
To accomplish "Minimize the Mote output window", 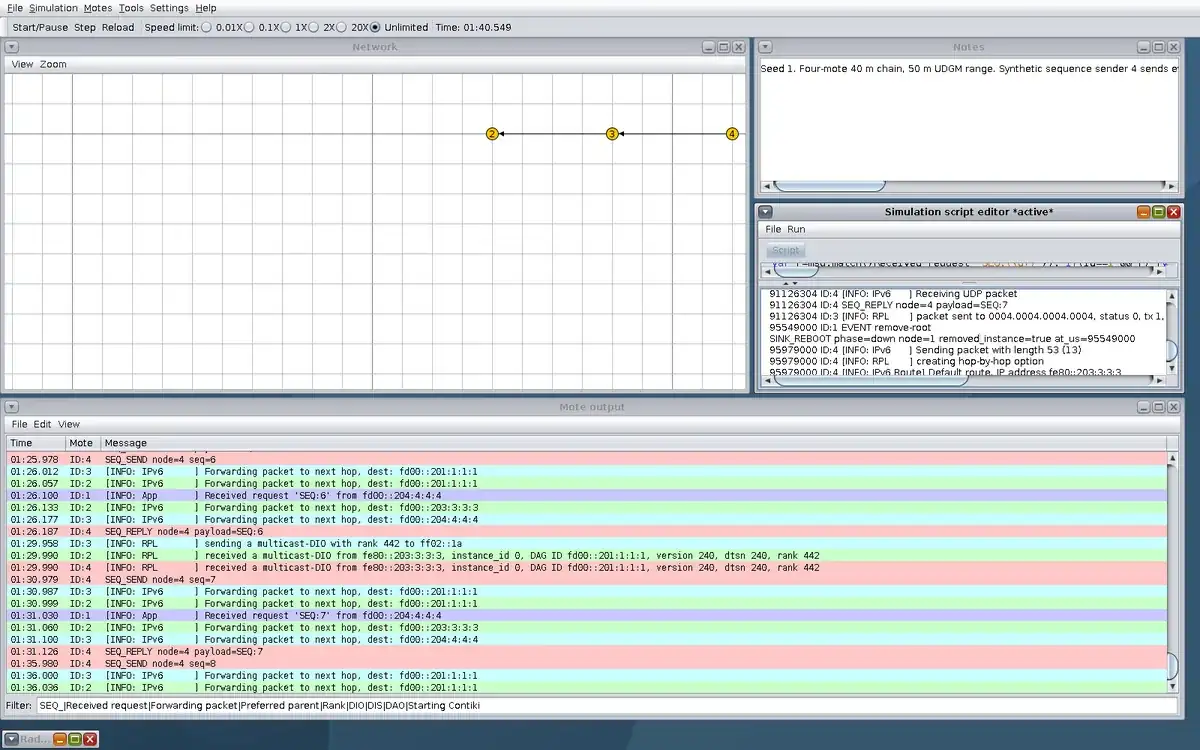I will 1143,407.
